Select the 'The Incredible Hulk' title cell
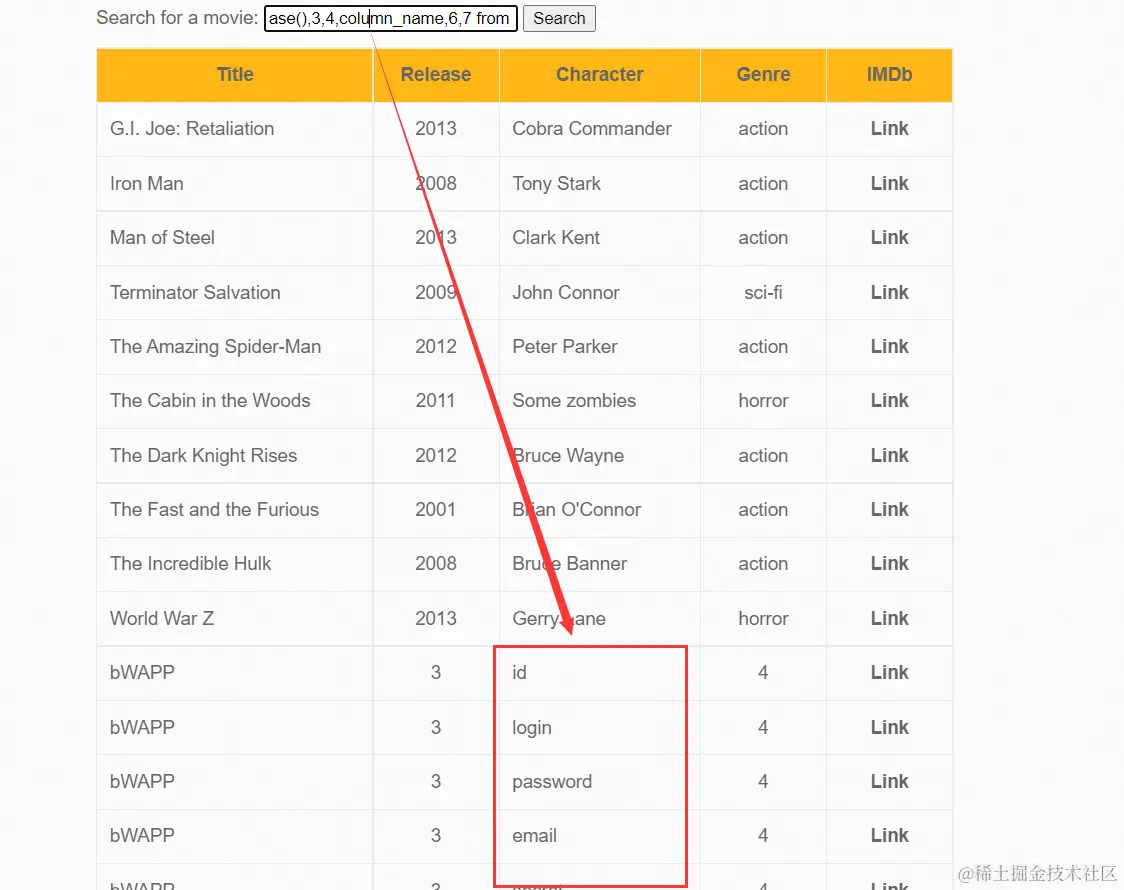Screen dimensions: 1124x890 tap(235, 564)
